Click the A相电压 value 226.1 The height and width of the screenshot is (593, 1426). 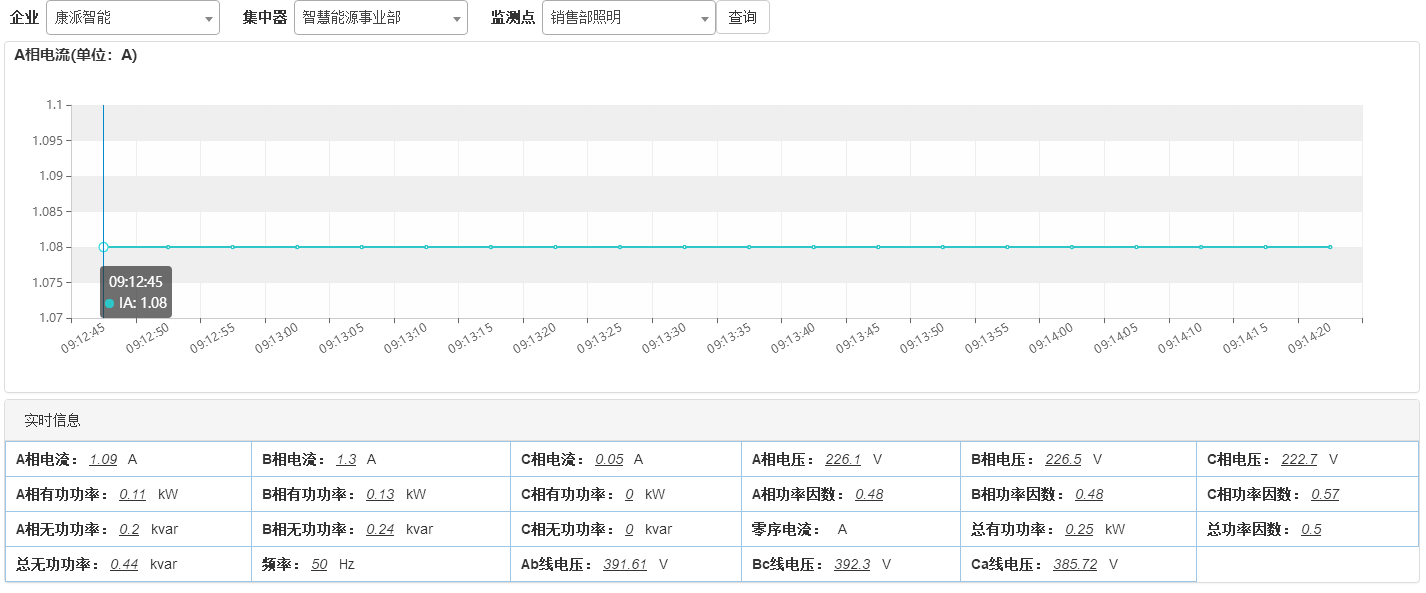click(x=842, y=459)
